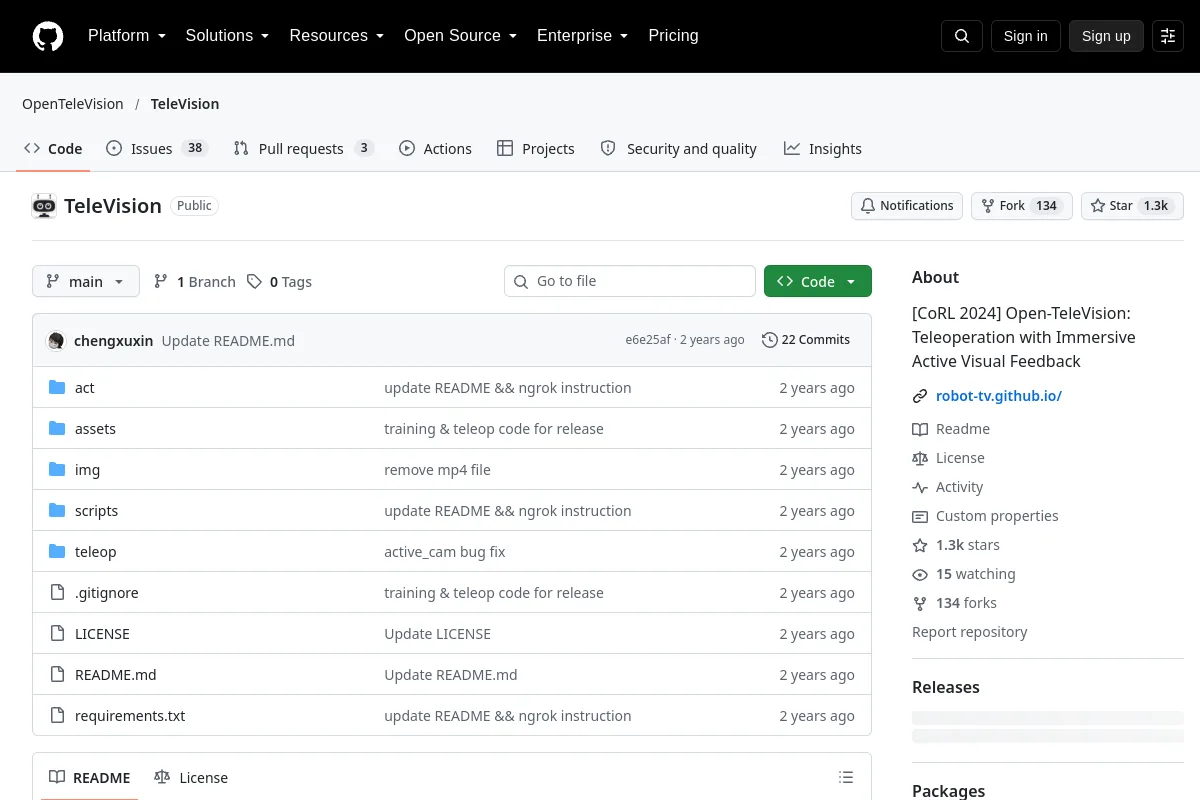Click the TeleVision repository avatar

44,206
